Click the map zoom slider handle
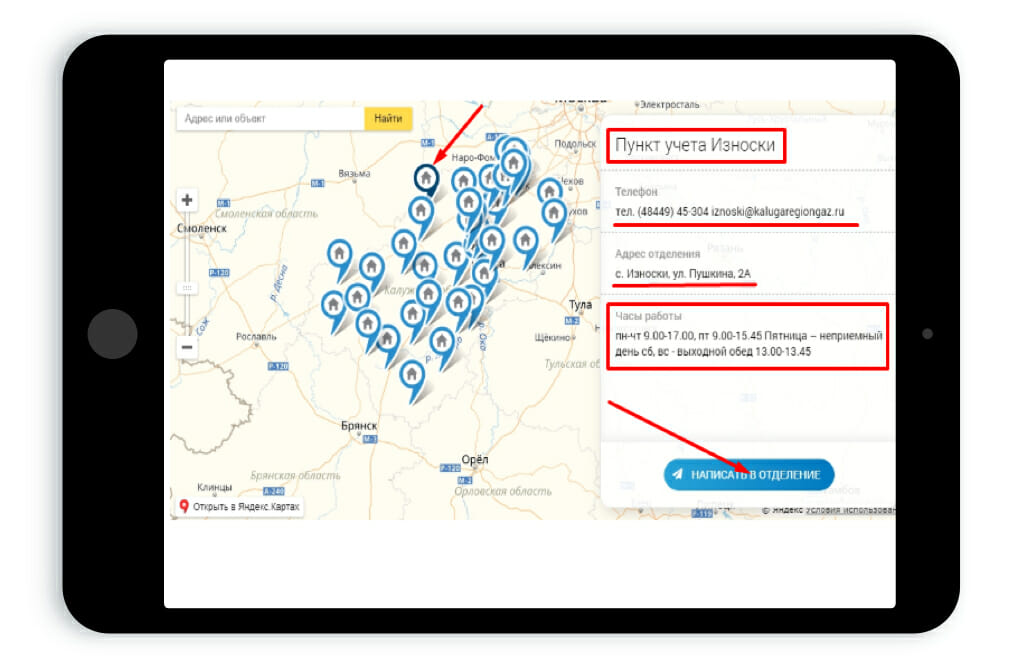This screenshot has height=671, width=1024. (x=187, y=287)
